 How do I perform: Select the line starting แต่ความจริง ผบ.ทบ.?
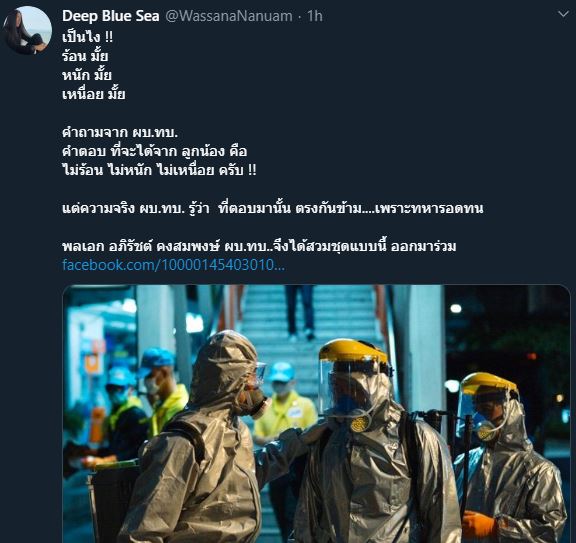point(273,208)
